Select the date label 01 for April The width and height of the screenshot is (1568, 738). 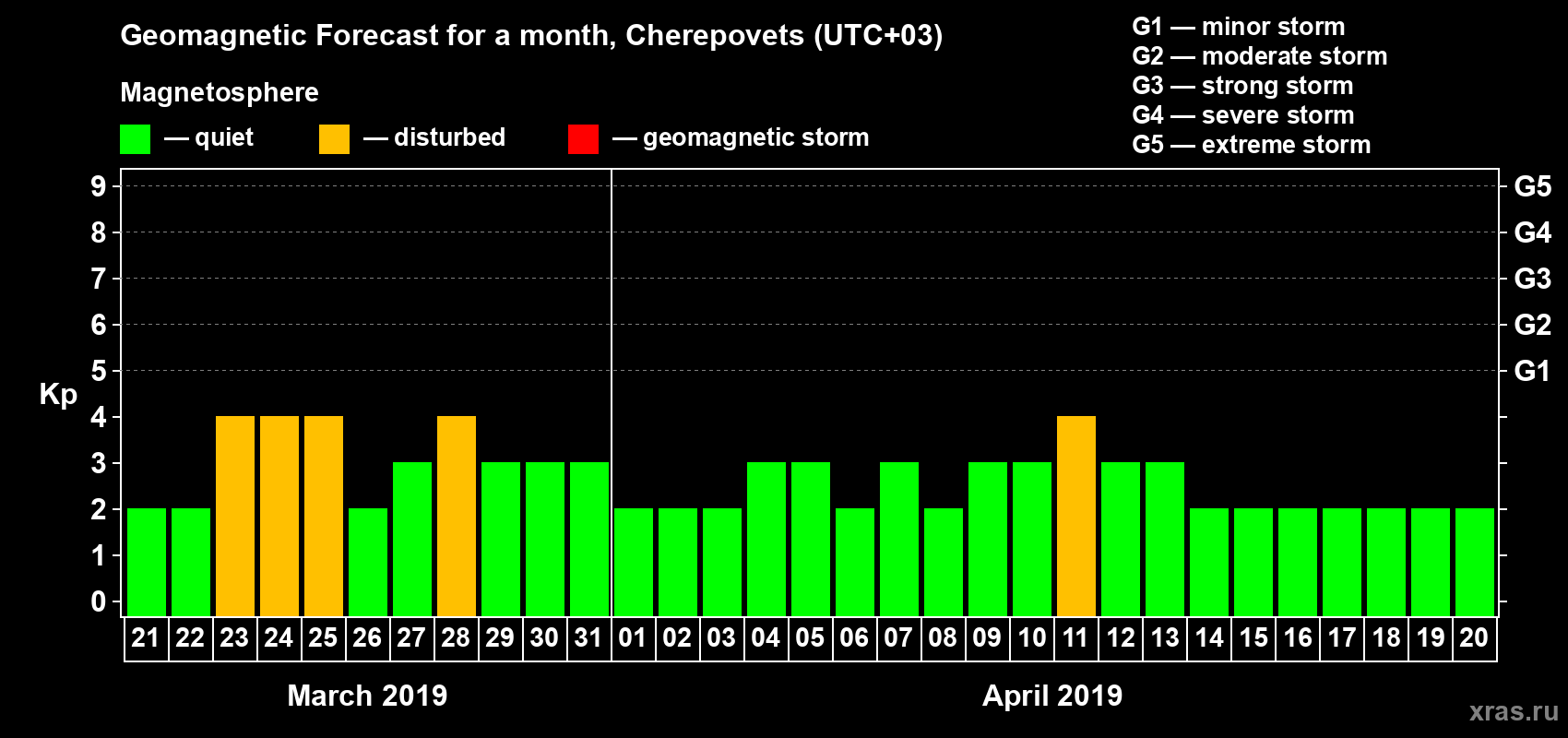(633, 638)
